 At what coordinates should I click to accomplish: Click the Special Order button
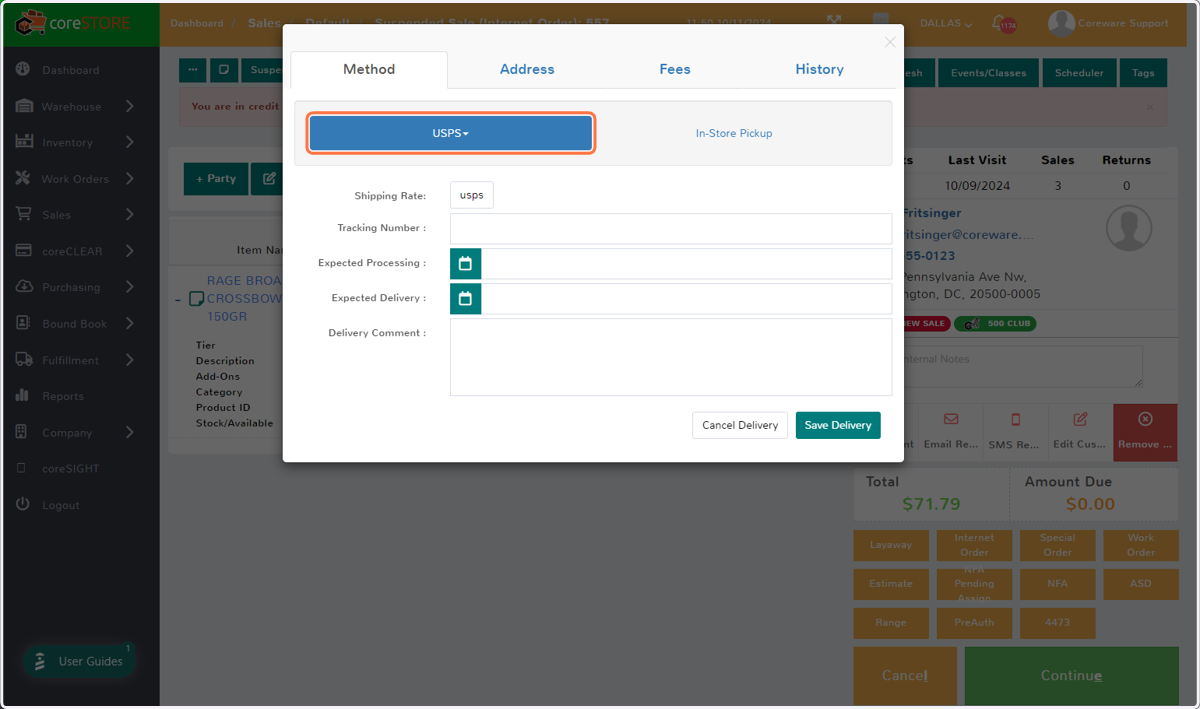pos(1057,545)
